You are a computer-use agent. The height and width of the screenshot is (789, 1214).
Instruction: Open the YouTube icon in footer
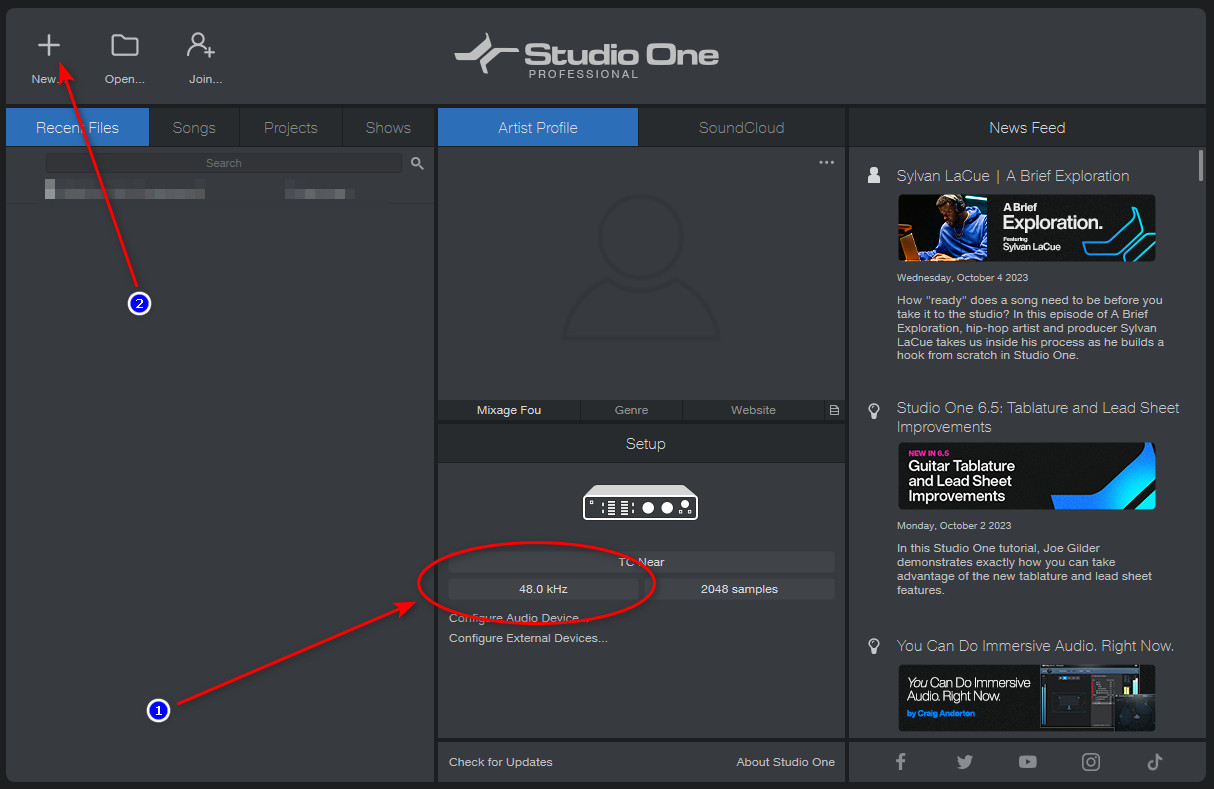pyautogui.click(x=1027, y=762)
